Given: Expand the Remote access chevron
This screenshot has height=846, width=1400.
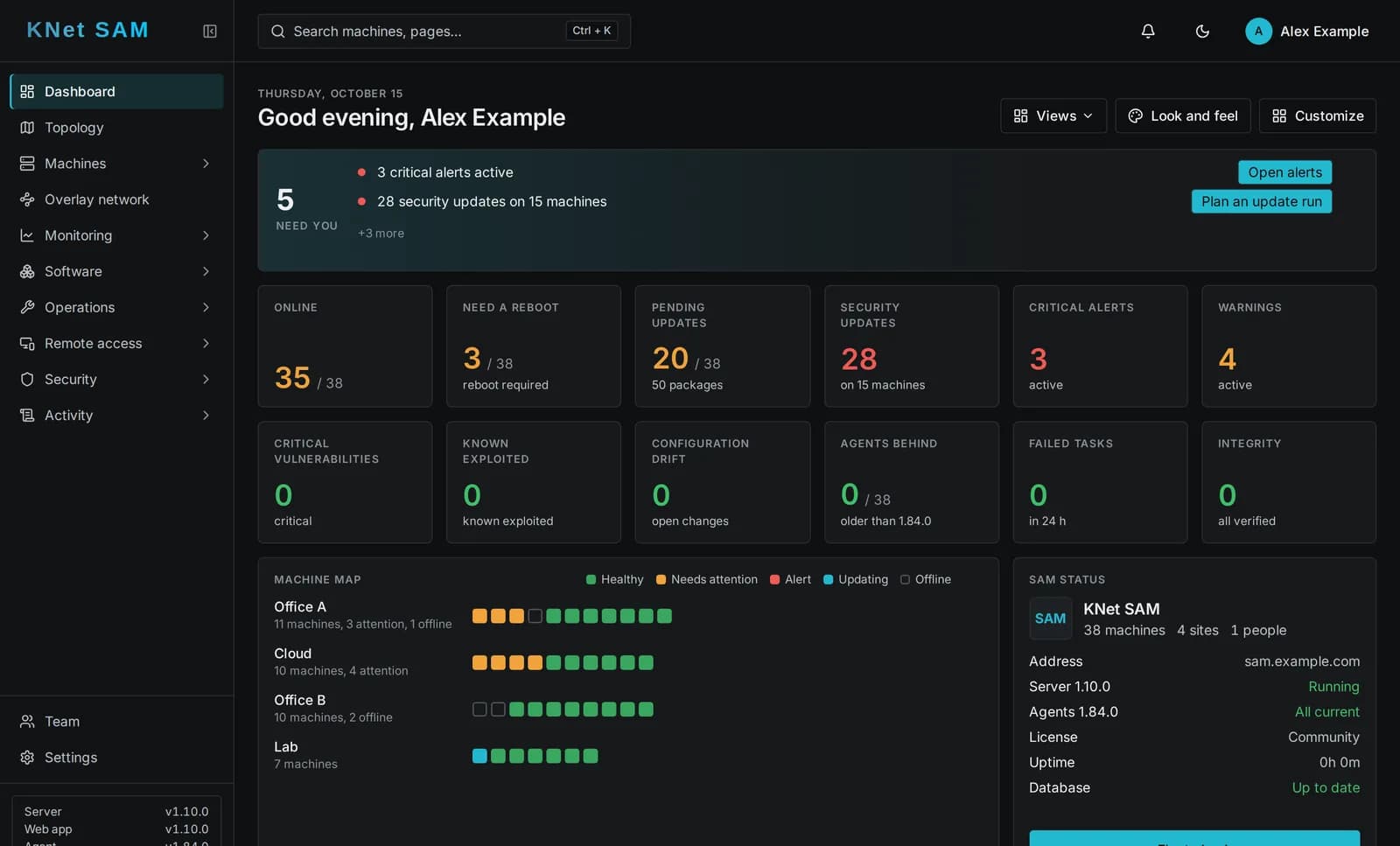Looking at the screenshot, I should pos(206,344).
